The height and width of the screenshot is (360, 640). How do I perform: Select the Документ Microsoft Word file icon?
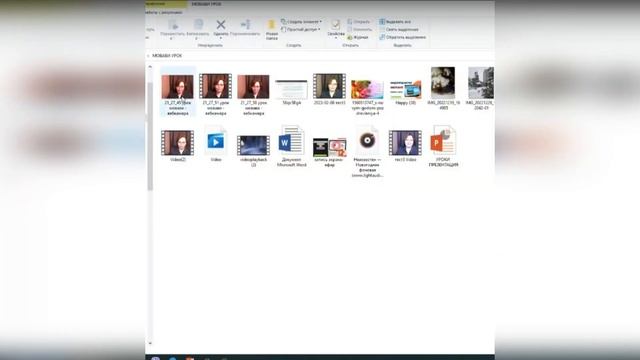291,140
